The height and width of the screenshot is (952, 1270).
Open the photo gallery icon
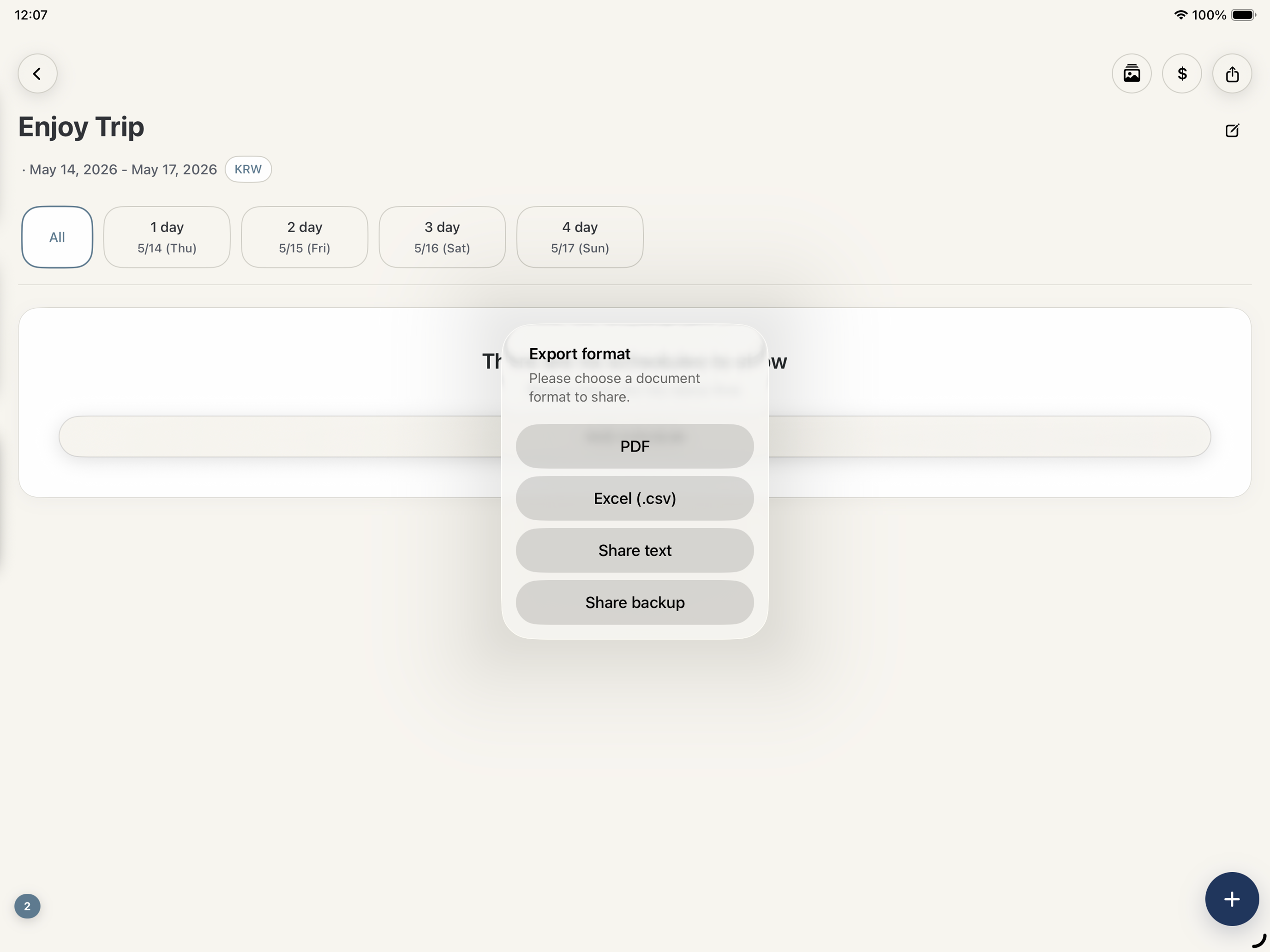click(x=1132, y=73)
